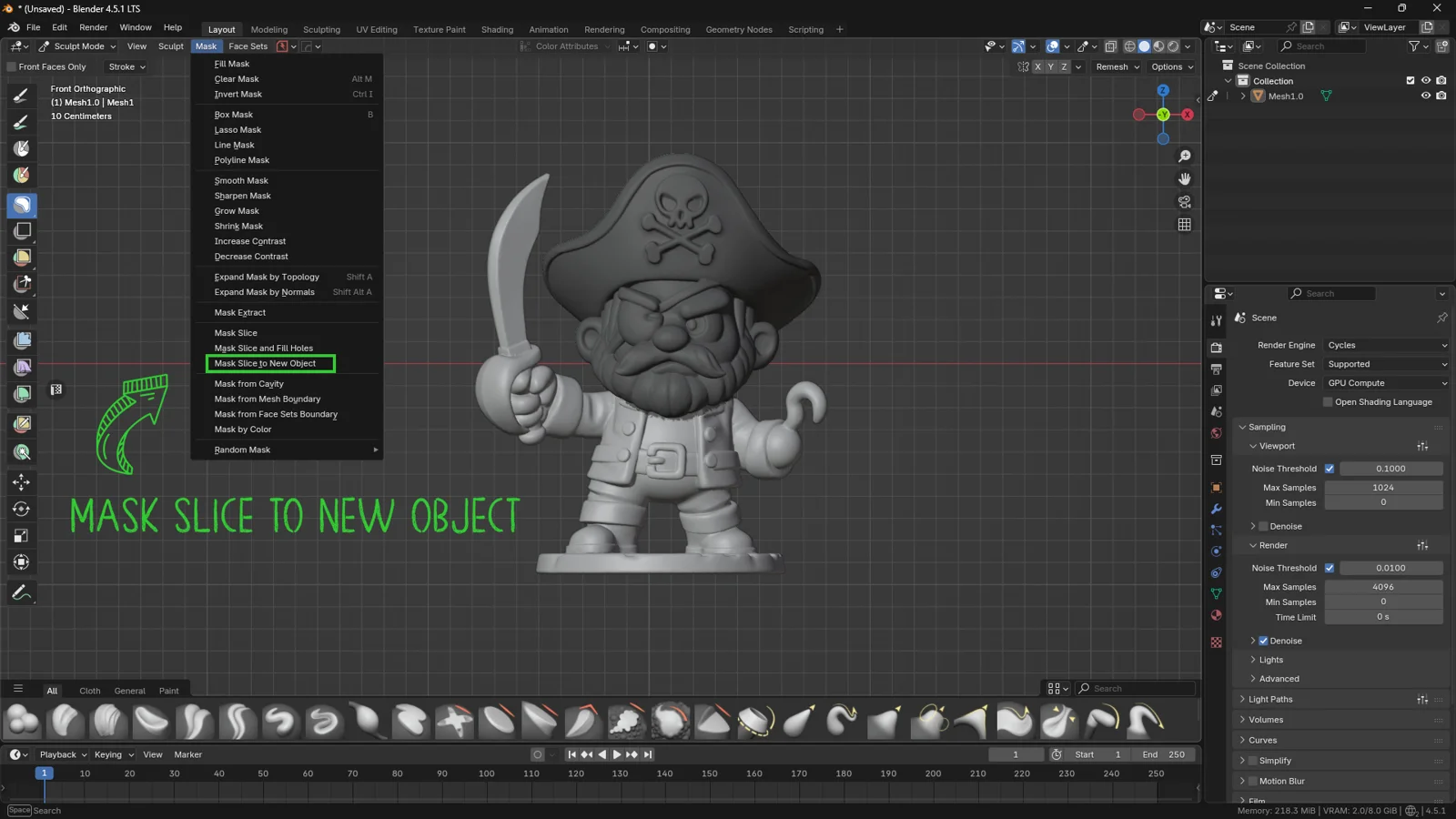1456x819 pixels.
Task: Adjust viewport Max Samples 1024 field
Action: (1383, 488)
